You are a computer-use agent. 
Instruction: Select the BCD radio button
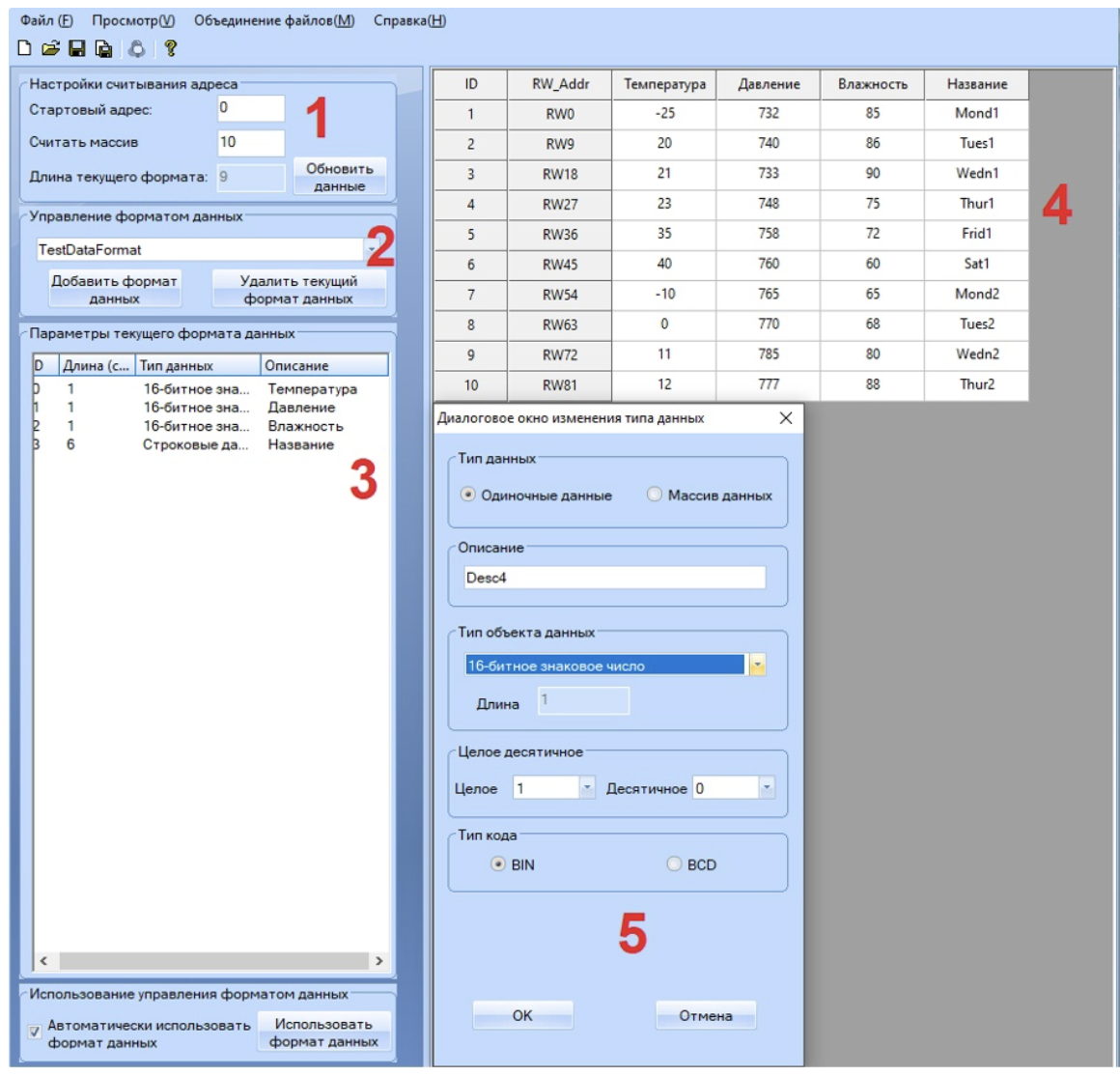click(674, 864)
